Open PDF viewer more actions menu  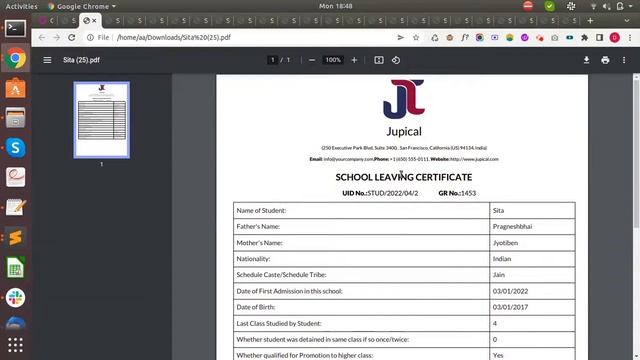click(x=624, y=60)
